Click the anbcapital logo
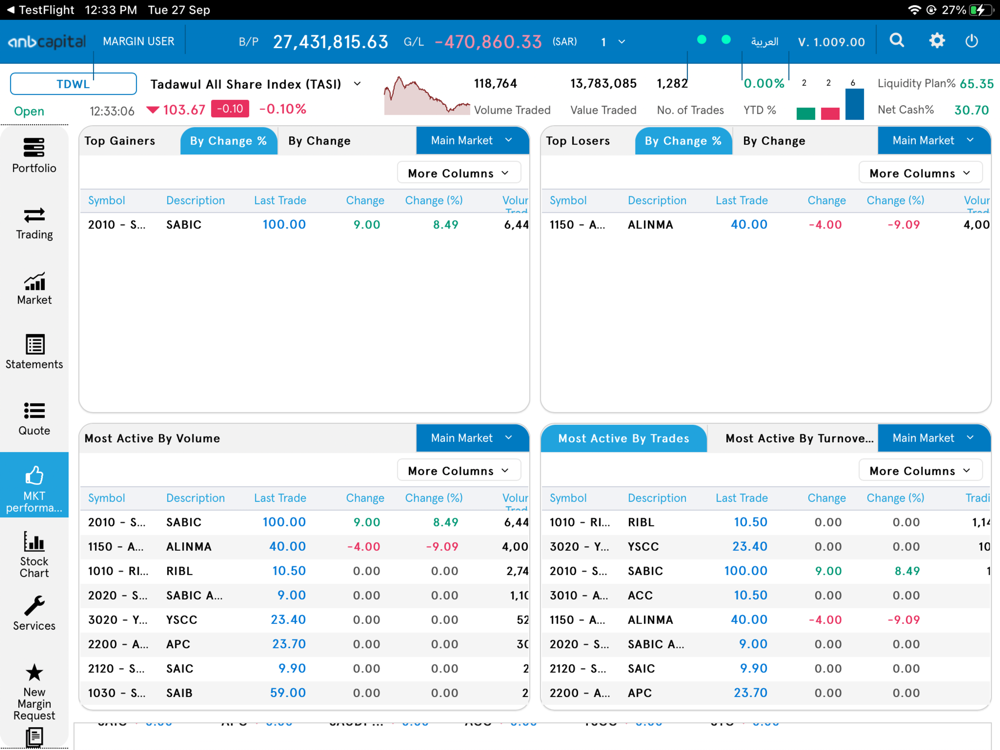This screenshot has height=750, width=1000. (46, 42)
